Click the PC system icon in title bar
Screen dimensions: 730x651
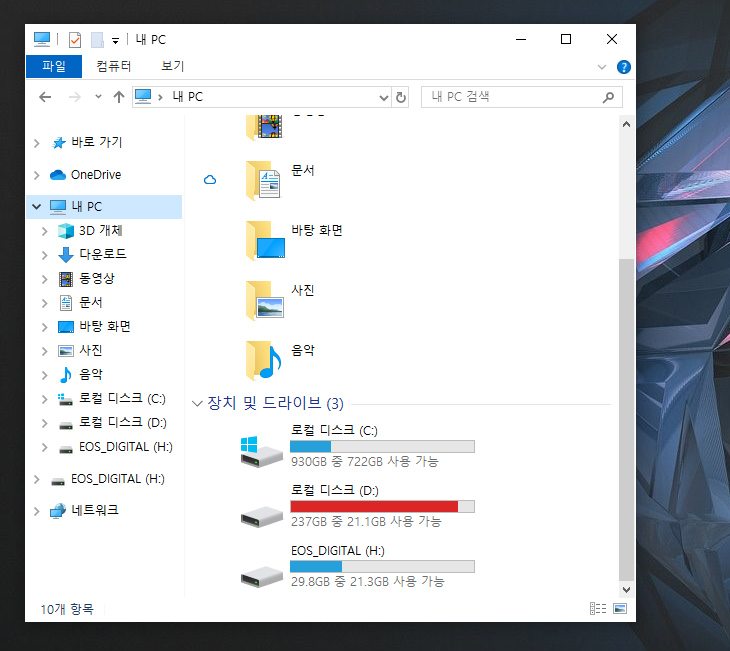[x=42, y=40]
